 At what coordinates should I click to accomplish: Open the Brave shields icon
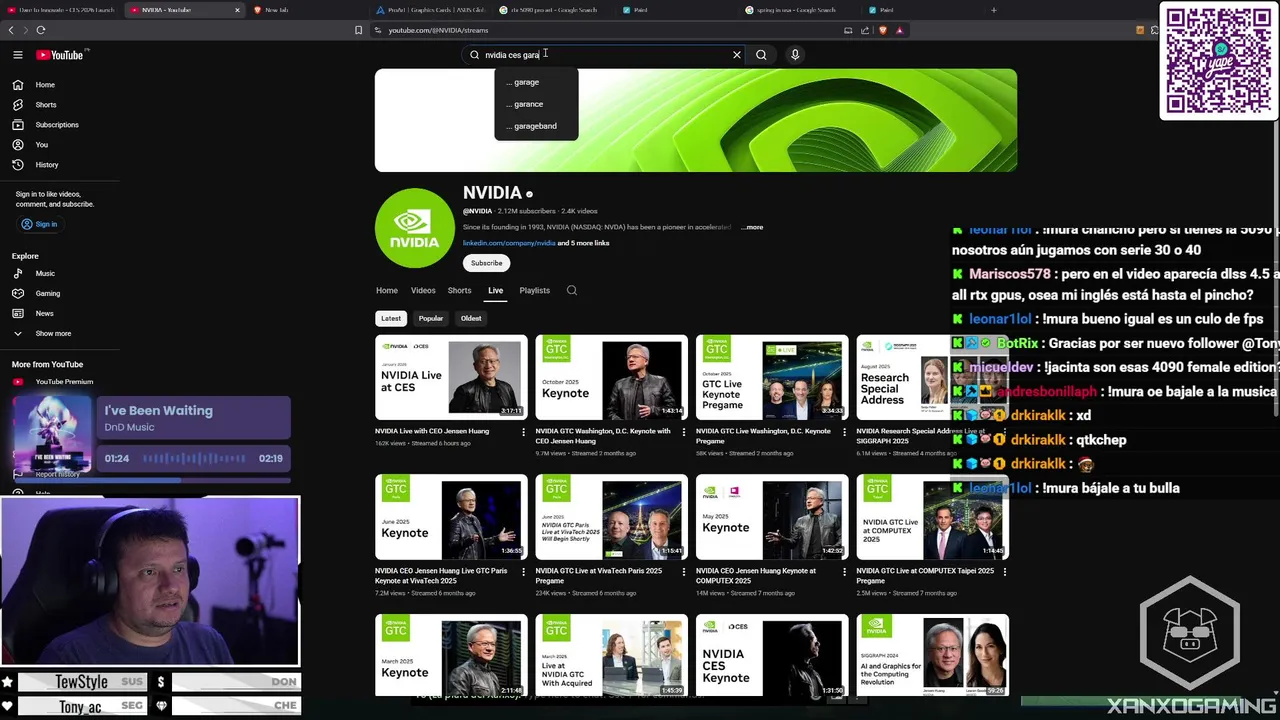(883, 30)
